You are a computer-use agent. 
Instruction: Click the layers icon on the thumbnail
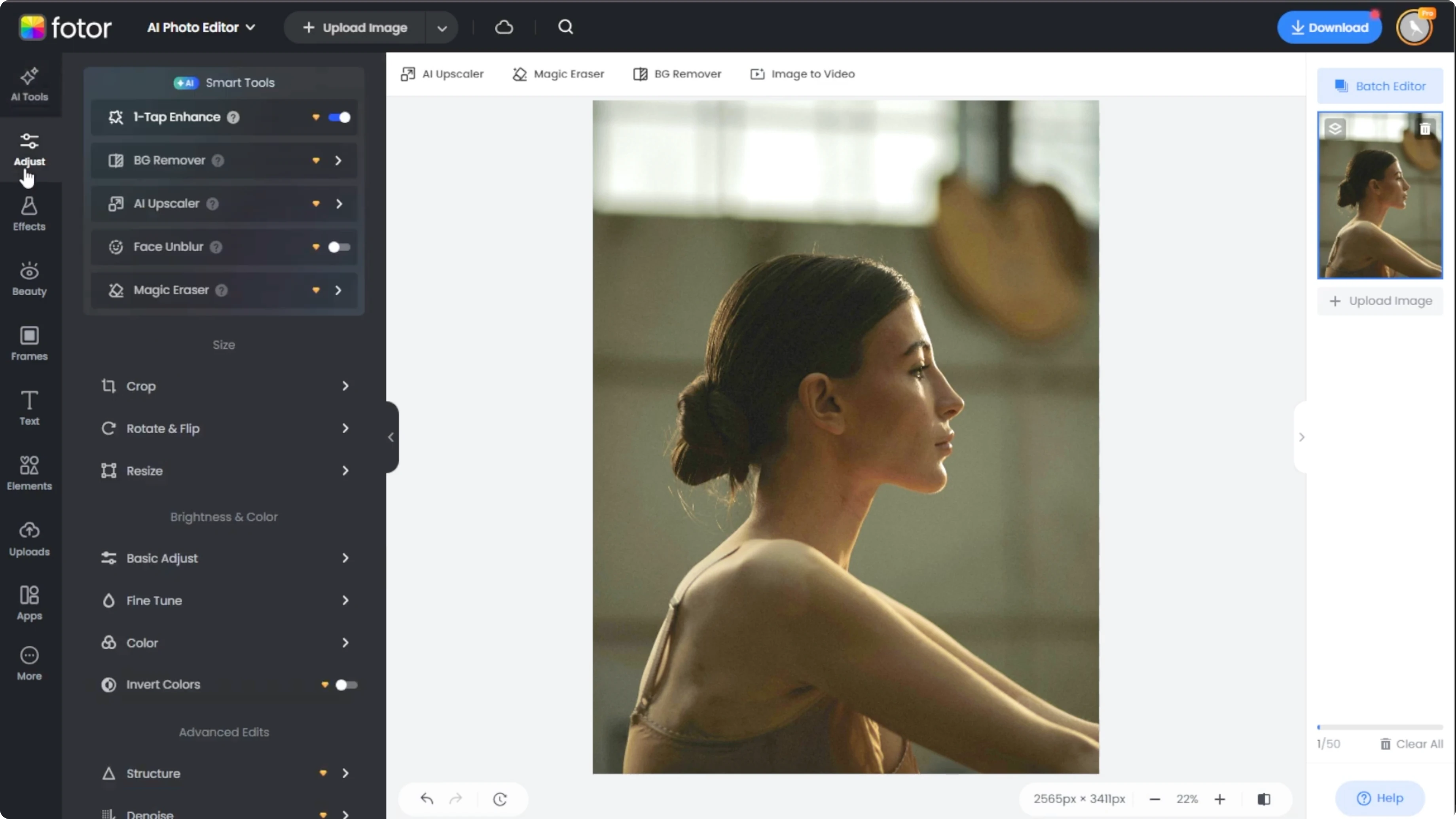[x=1335, y=129]
